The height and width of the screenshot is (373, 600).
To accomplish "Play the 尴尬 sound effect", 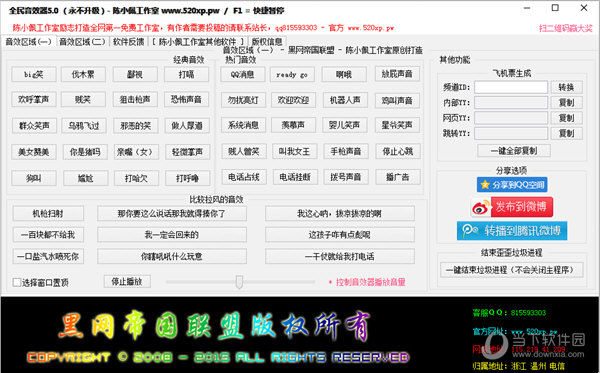I will 85,178.
